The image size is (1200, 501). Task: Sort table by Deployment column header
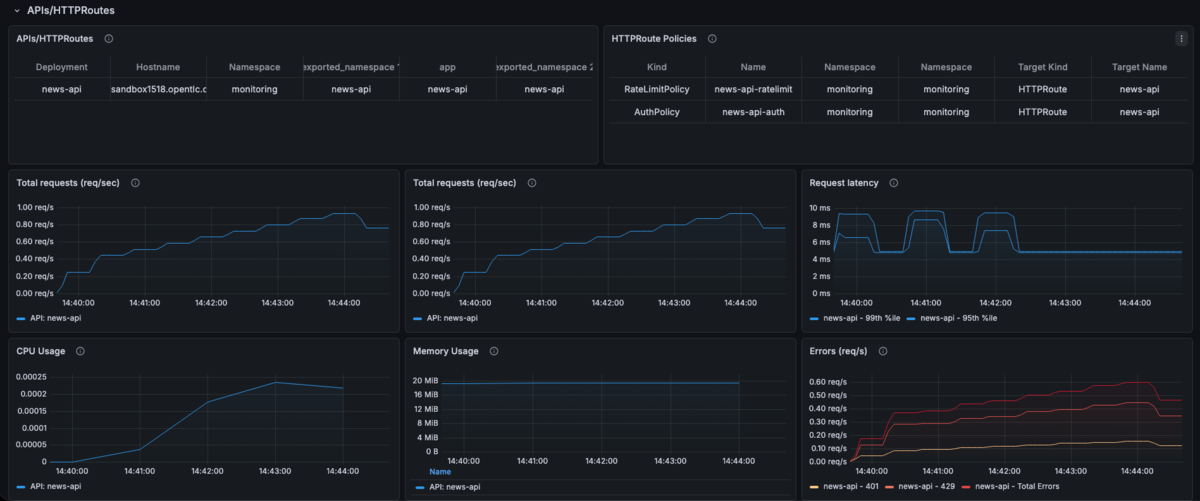pyautogui.click(x=62, y=67)
